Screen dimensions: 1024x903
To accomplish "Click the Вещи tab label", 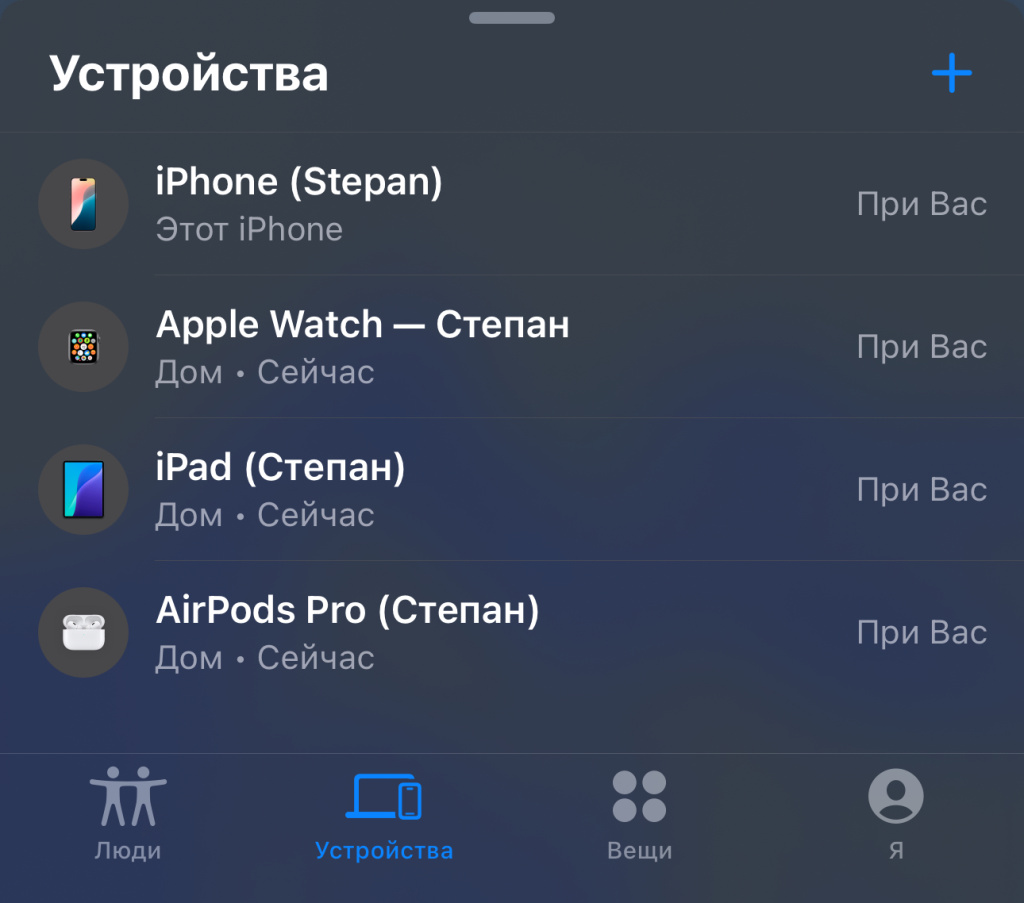I will pyautogui.click(x=639, y=851).
